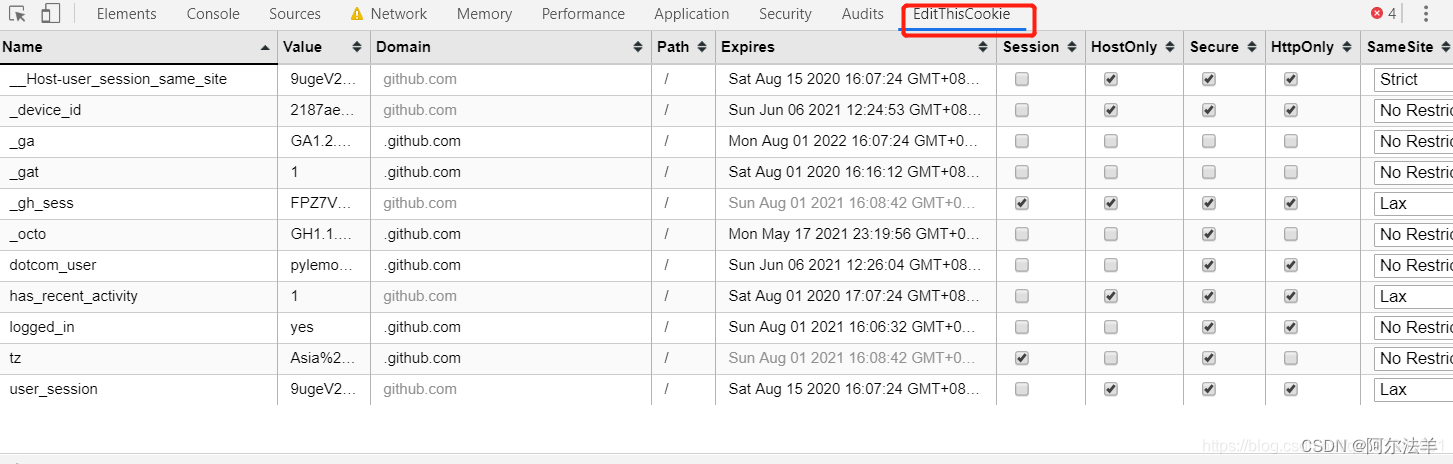This screenshot has width=1453, height=464.
Task: Click the inspect element picker icon
Action: pos(17,14)
